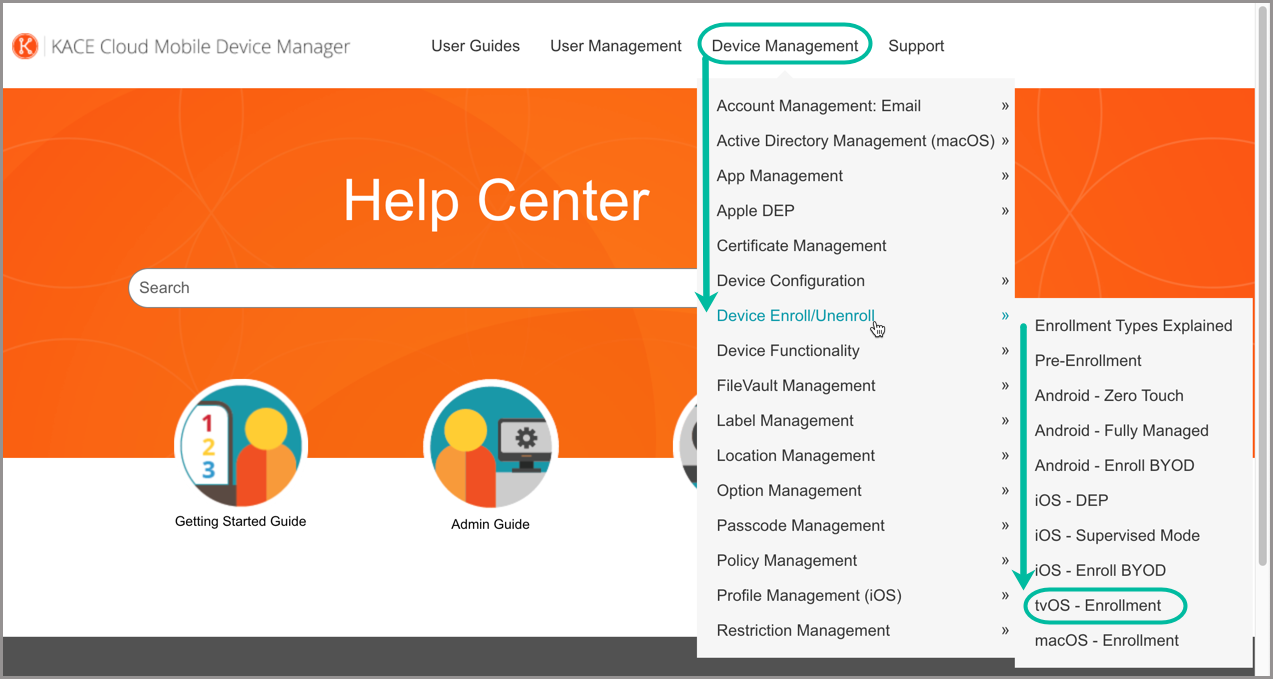Select Android - Zero Touch entry
Image resolution: width=1273 pixels, height=679 pixels.
point(1108,396)
